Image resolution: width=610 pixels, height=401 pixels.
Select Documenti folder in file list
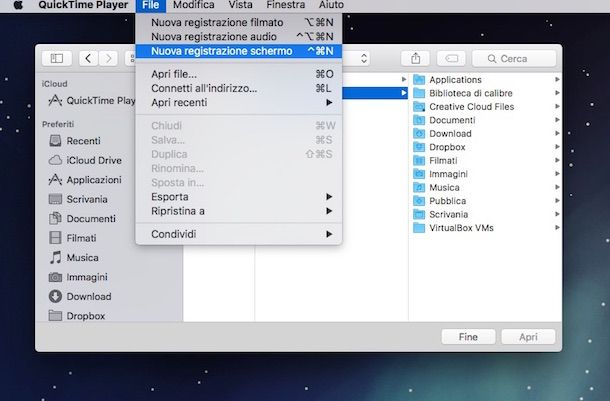(x=444, y=120)
